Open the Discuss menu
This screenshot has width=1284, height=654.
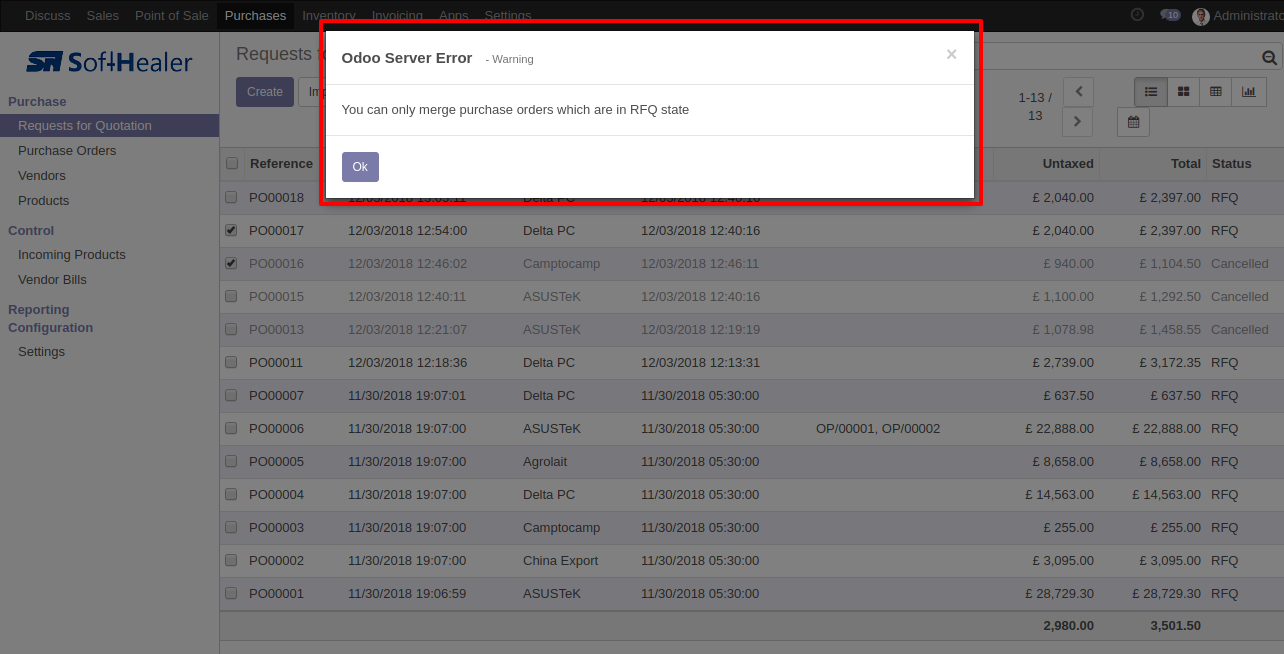(48, 15)
